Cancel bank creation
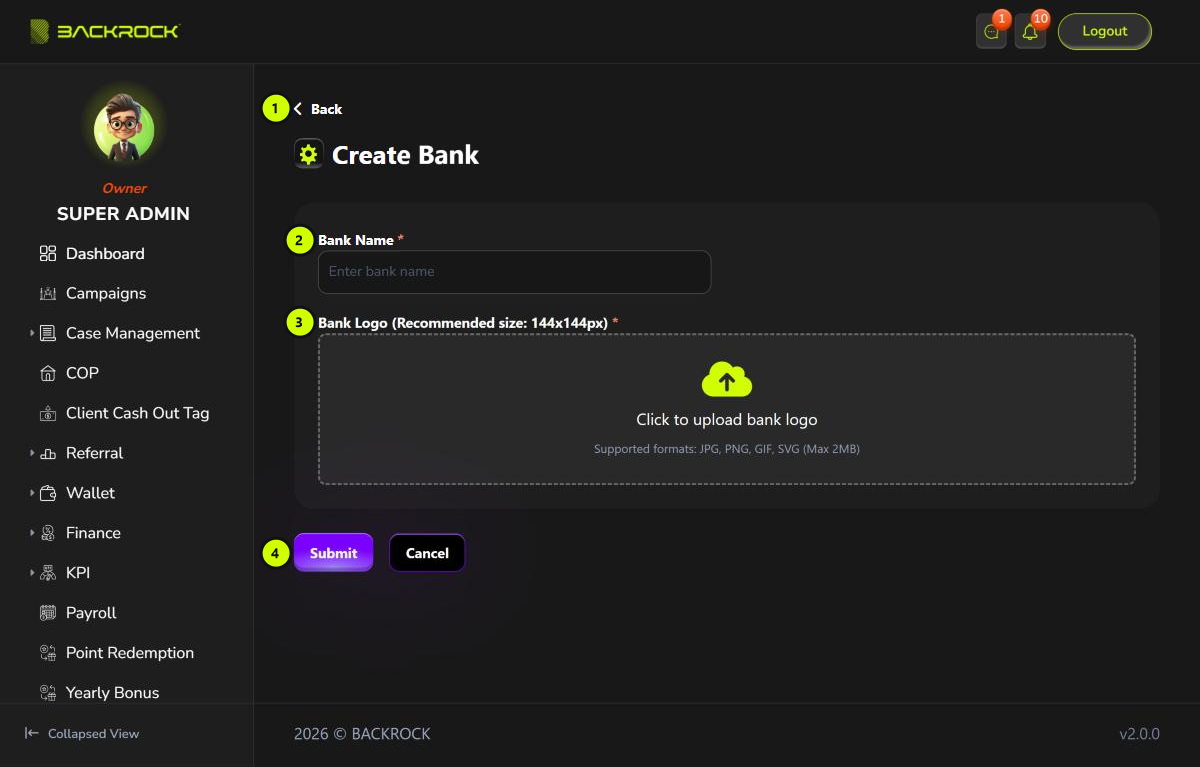This screenshot has height=767, width=1200. tap(427, 553)
